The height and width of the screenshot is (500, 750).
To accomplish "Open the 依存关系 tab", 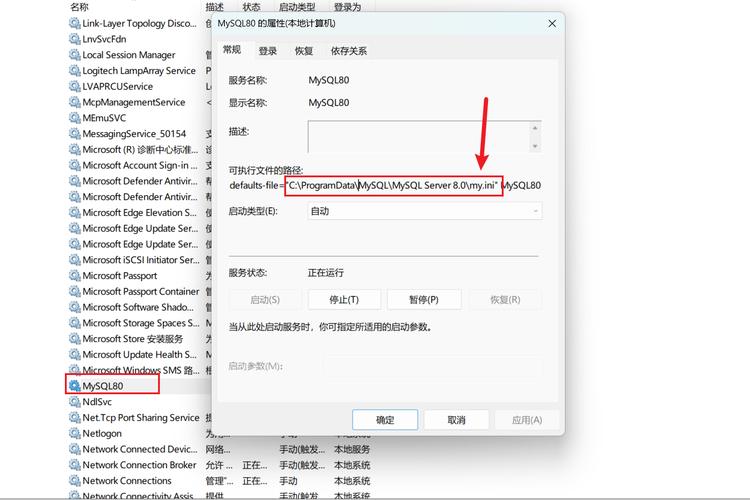I will click(x=349, y=51).
